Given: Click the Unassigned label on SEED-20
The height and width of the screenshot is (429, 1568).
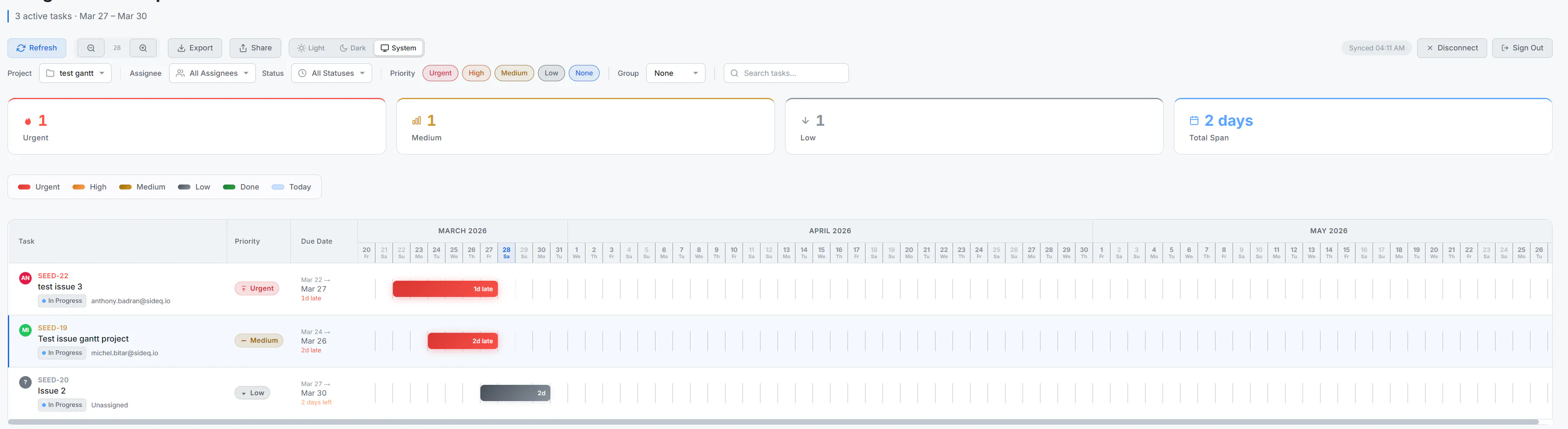Looking at the screenshot, I should point(110,405).
